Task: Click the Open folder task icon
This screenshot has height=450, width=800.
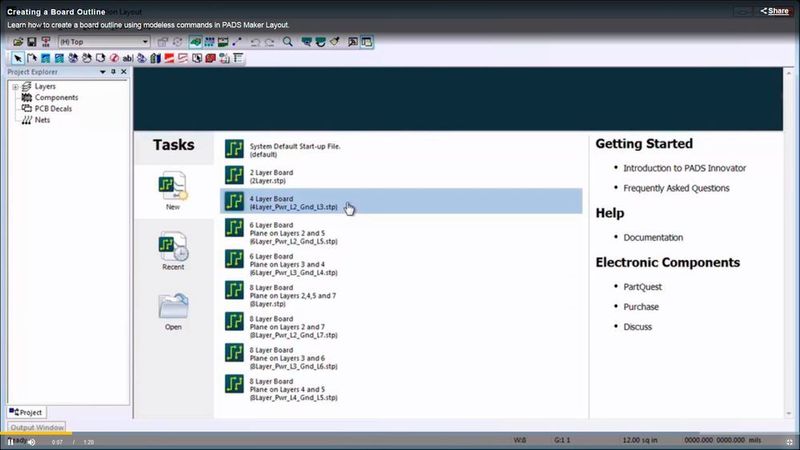Action: click(x=173, y=311)
